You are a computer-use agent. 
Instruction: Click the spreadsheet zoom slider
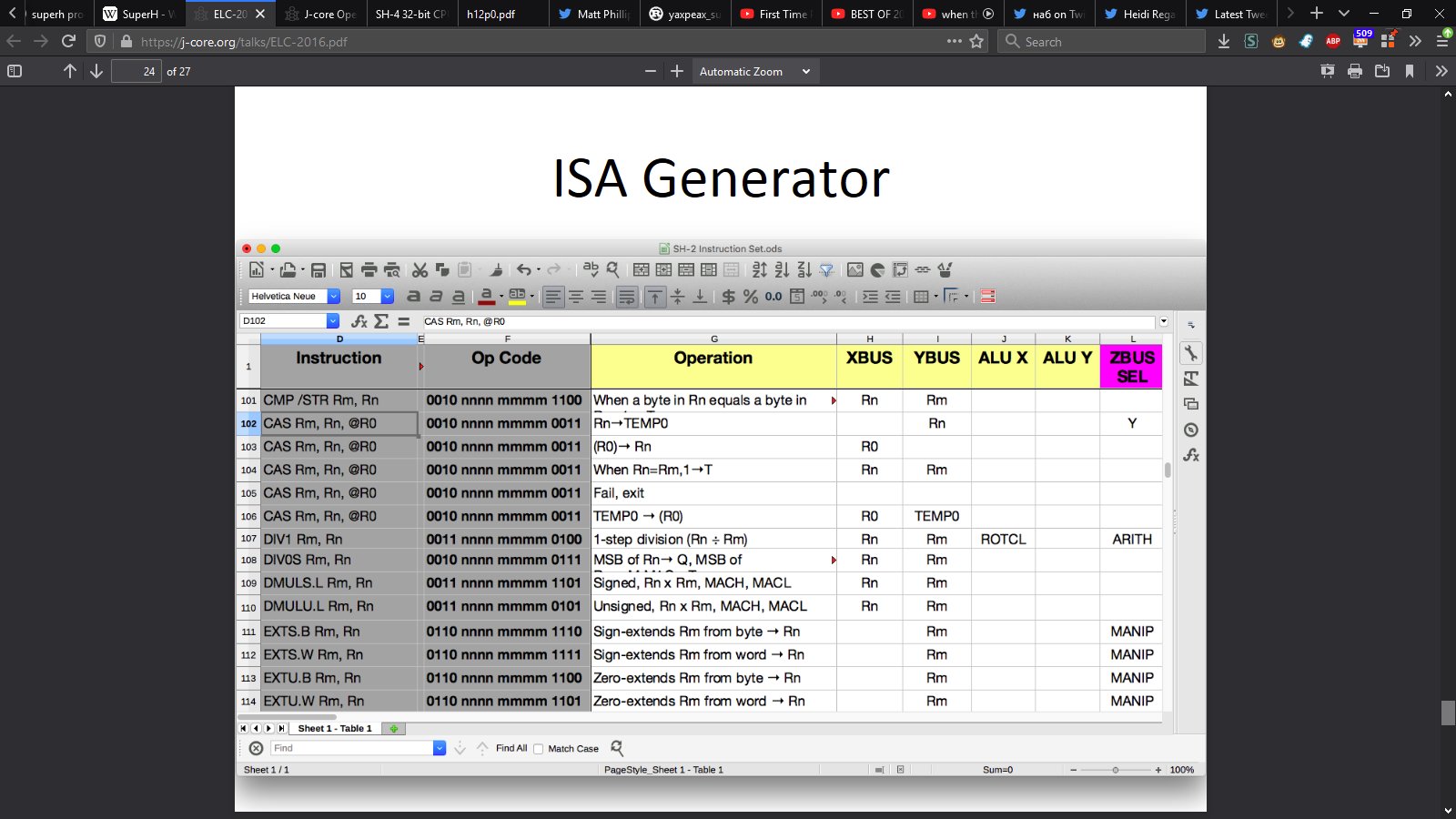1116,770
